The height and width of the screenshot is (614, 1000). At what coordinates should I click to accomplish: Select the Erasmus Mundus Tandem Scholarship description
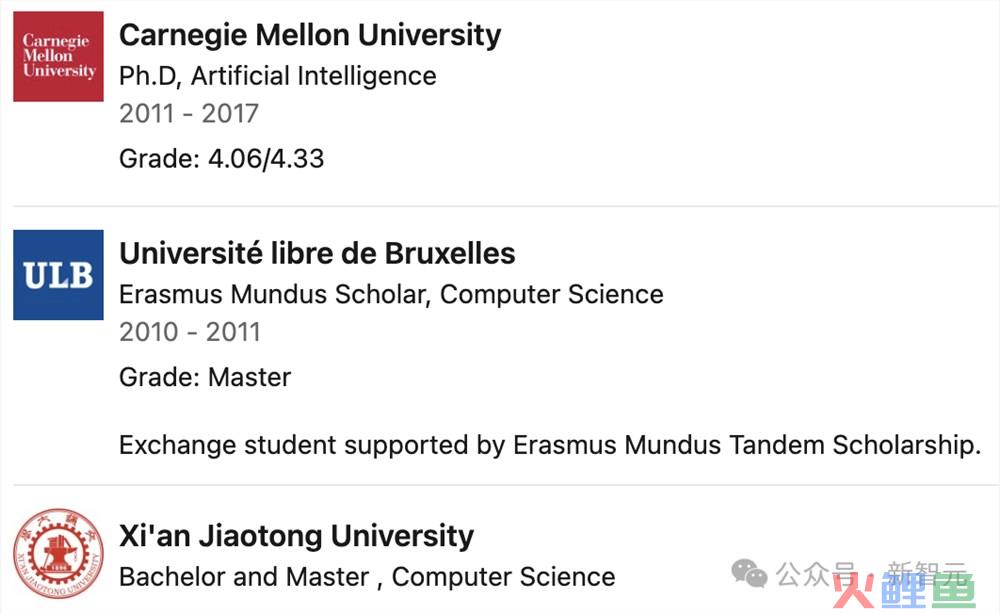point(550,445)
